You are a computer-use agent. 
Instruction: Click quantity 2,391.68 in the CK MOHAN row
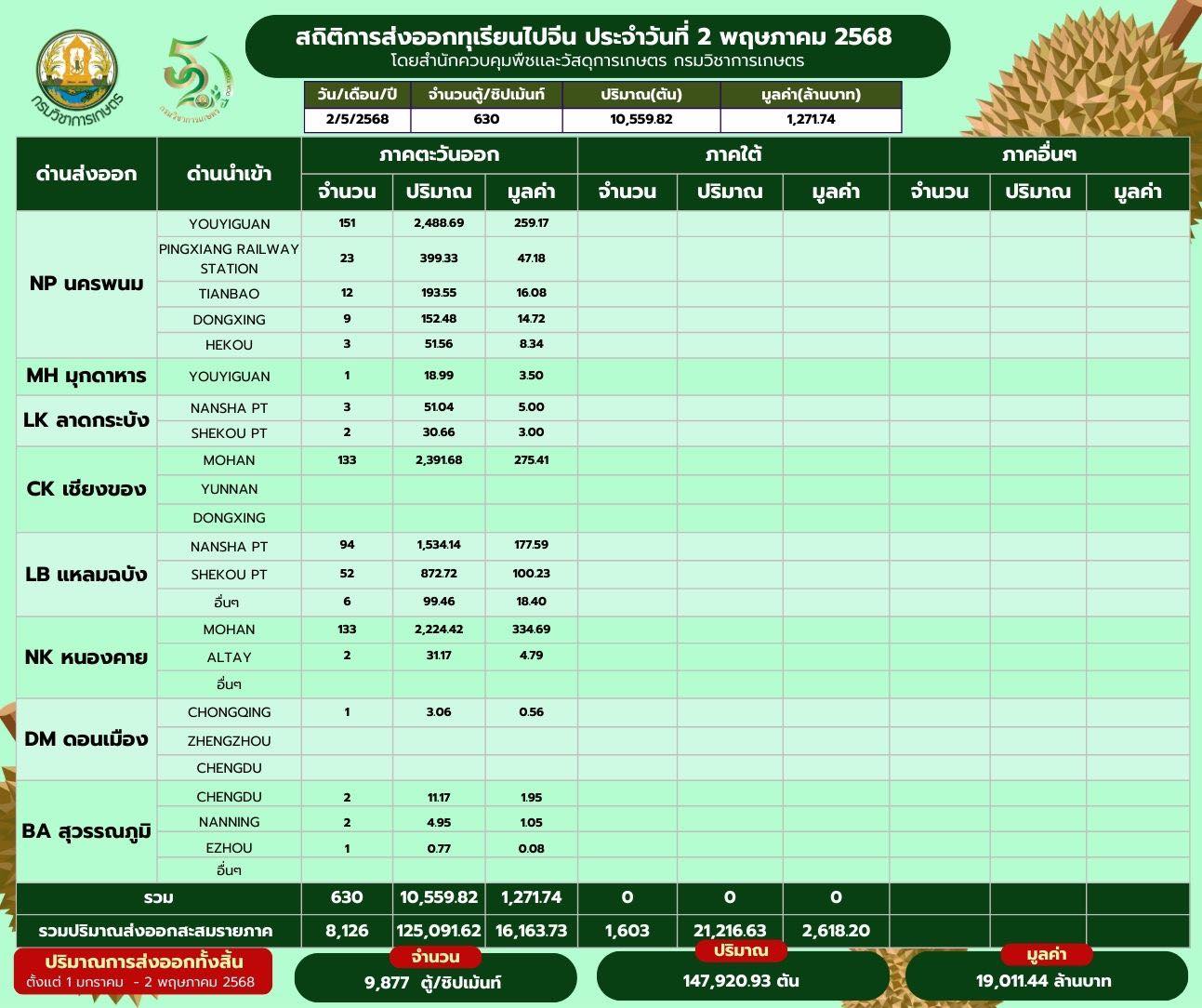click(x=439, y=460)
